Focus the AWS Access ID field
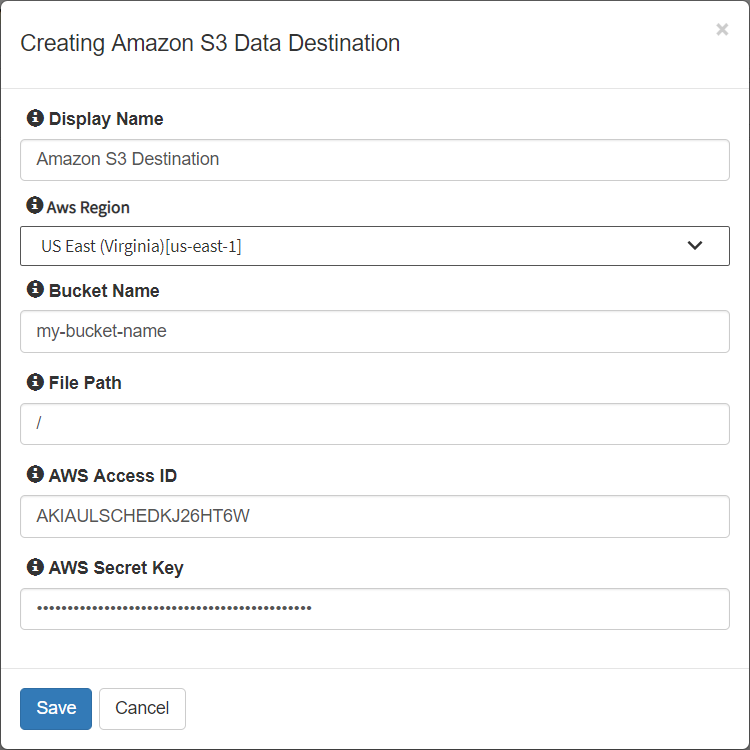 click(x=375, y=516)
